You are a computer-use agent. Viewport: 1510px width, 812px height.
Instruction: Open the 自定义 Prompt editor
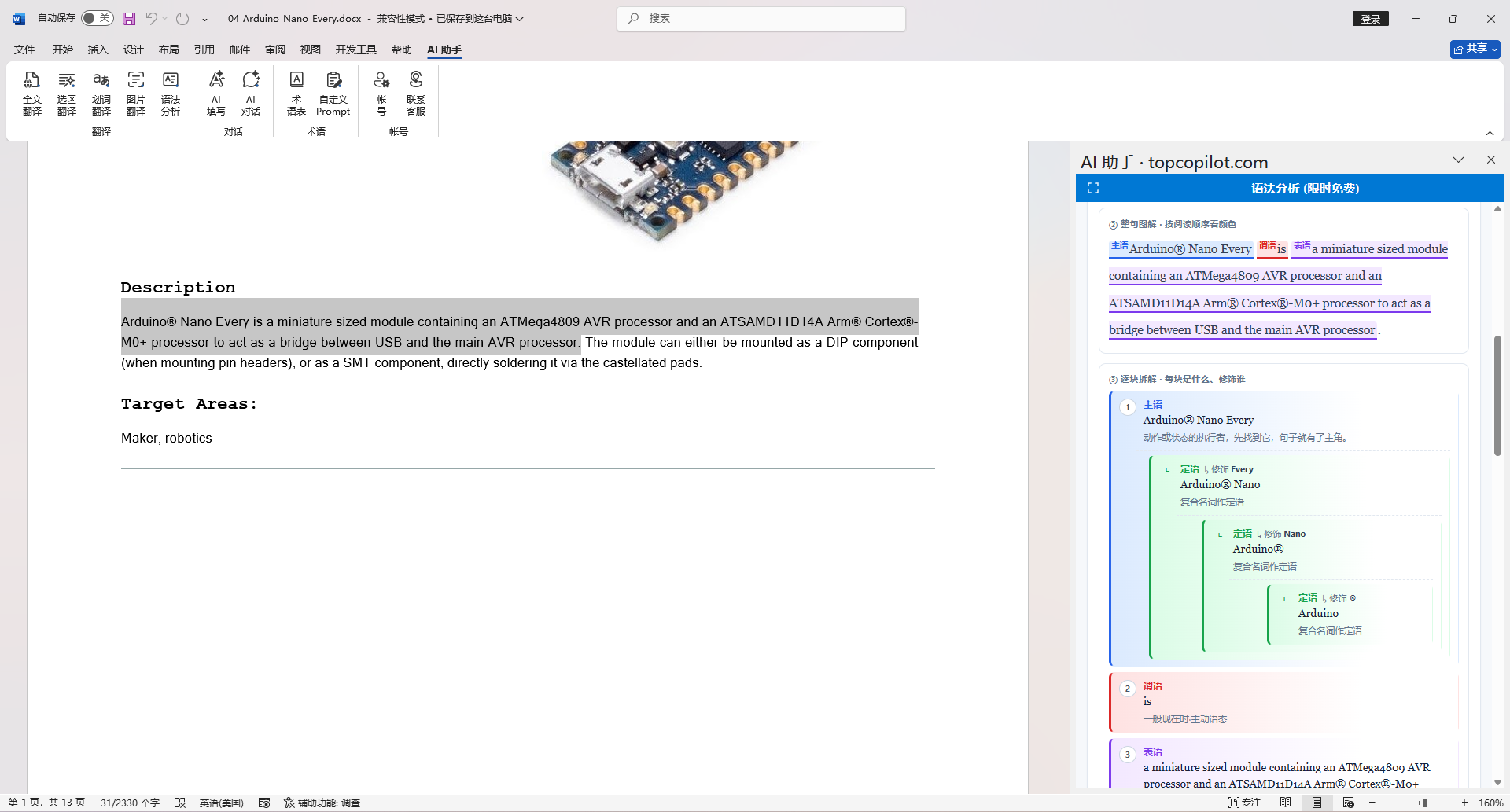point(333,94)
